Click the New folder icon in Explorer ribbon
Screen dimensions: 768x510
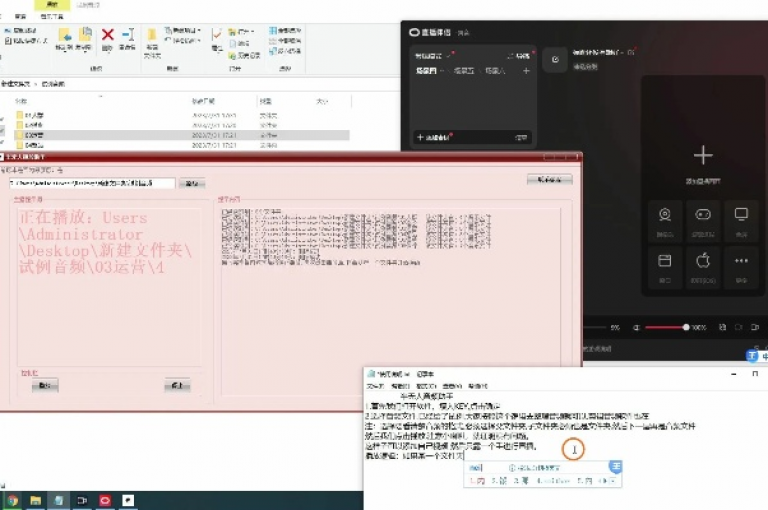152,34
